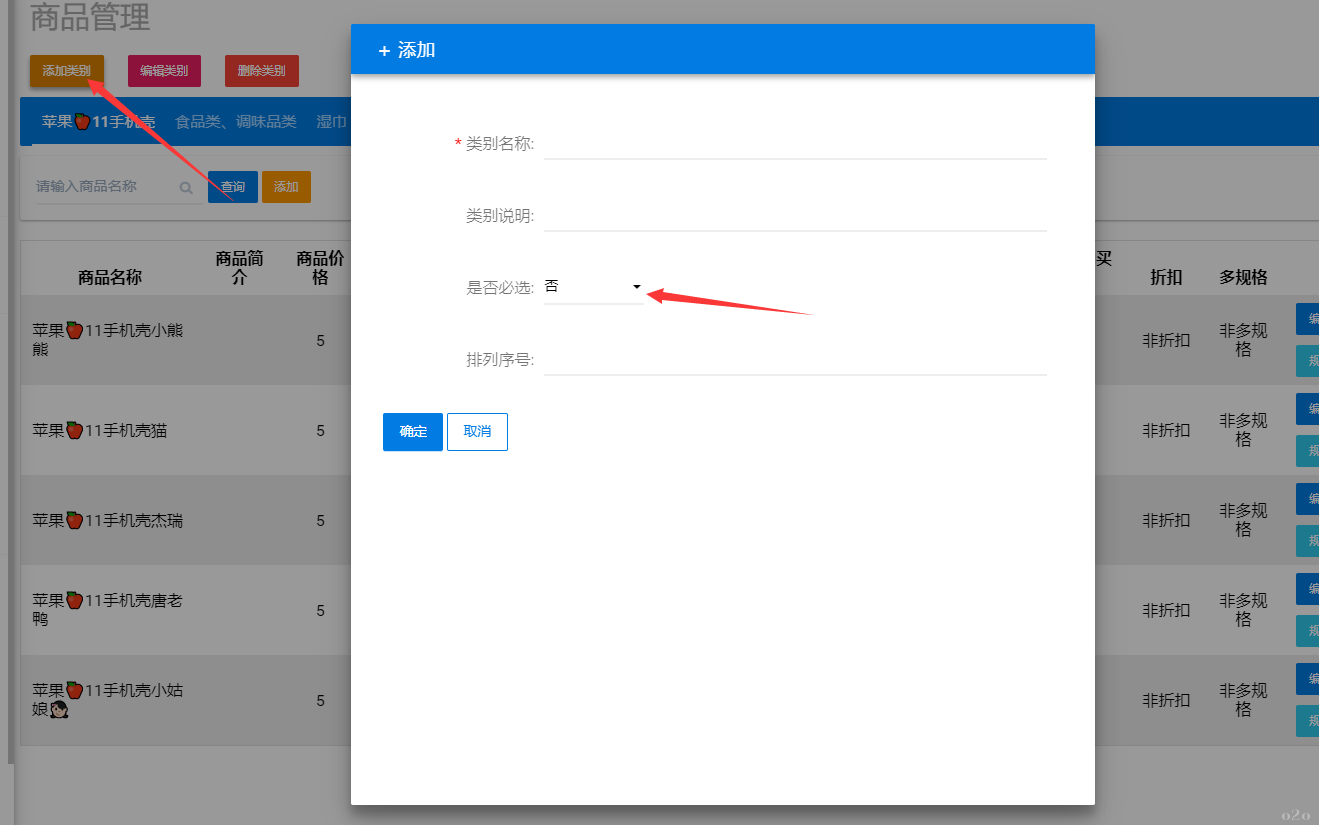Click the 请输入商品名称 search box
The height and width of the screenshot is (825, 1319).
tap(105, 187)
